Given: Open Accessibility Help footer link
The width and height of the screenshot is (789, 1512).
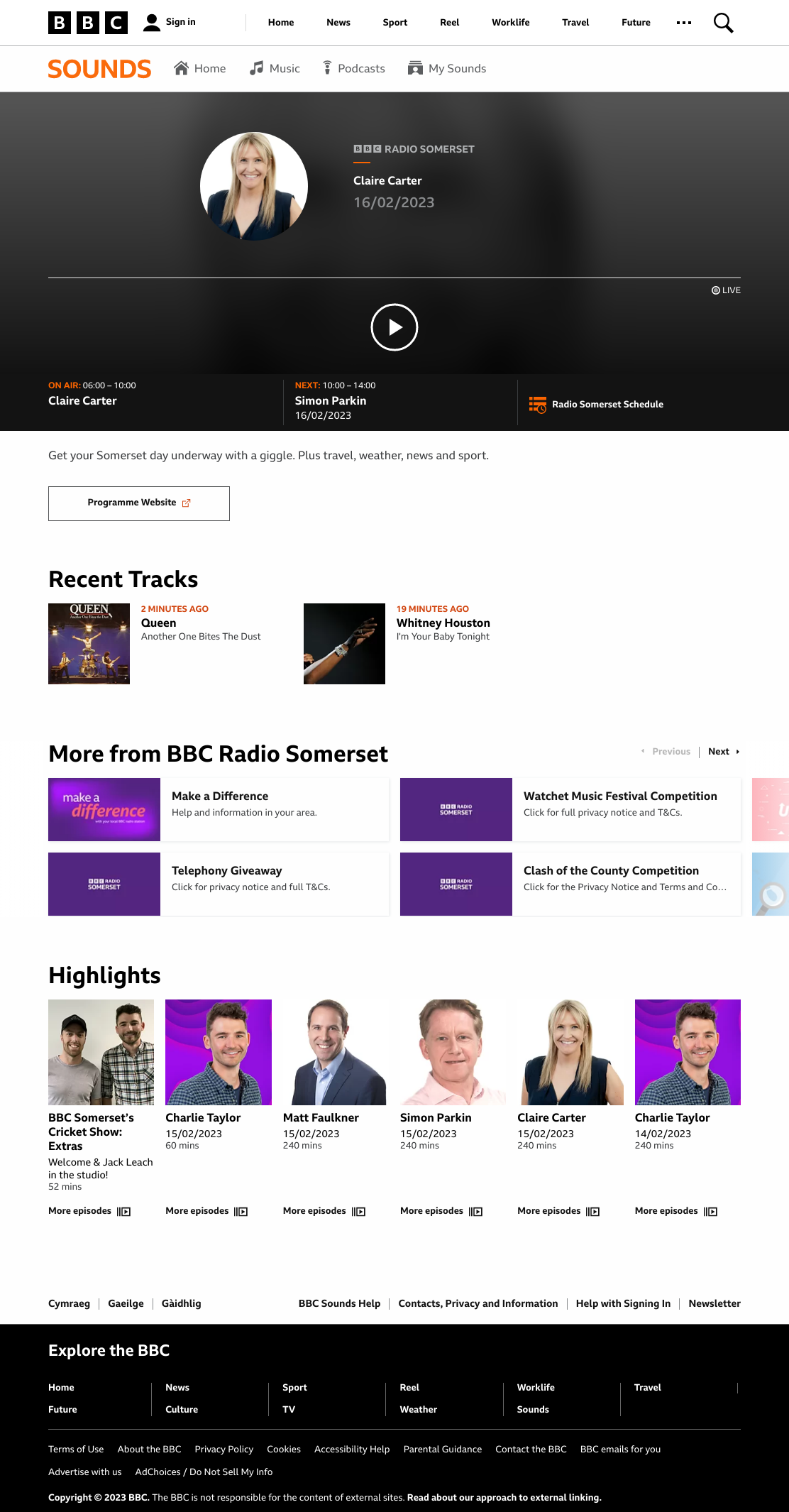Looking at the screenshot, I should [352, 1450].
